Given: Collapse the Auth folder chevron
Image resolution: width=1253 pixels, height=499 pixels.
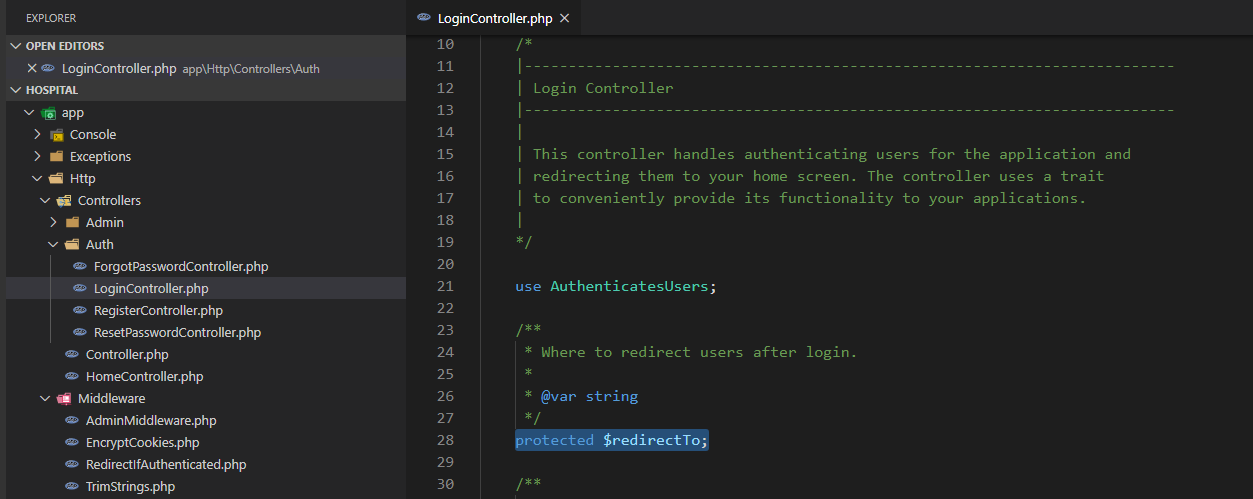Looking at the screenshot, I should (x=54, y=245).
